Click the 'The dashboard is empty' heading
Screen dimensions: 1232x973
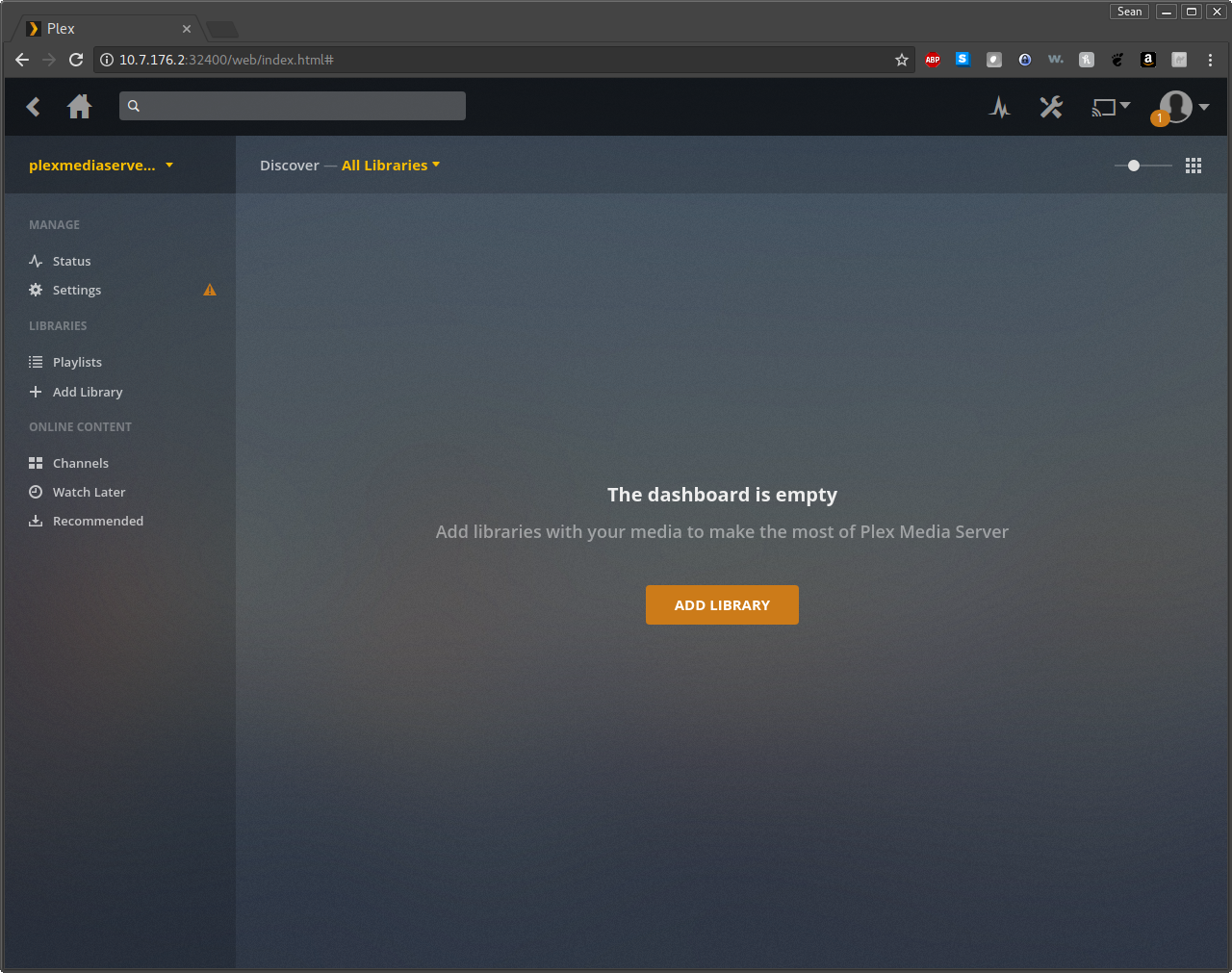point(722,495)
